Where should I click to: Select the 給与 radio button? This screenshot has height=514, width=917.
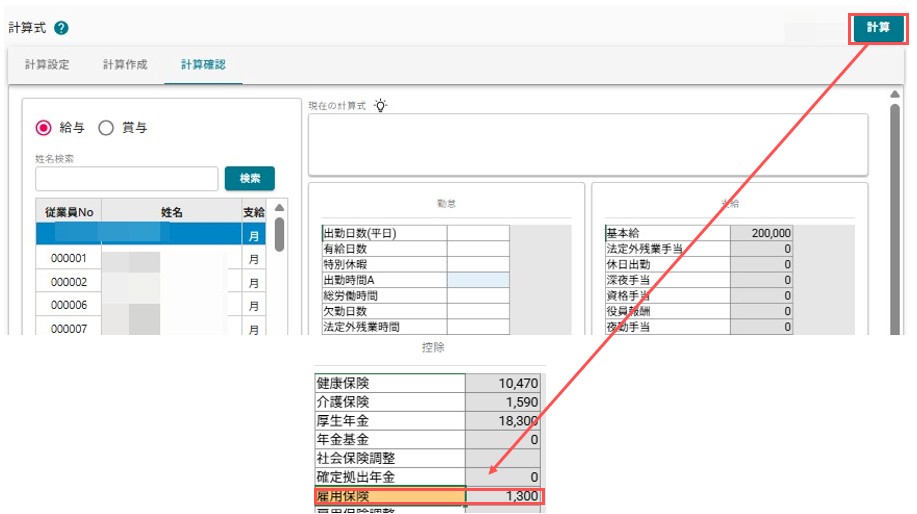(44, 127)
